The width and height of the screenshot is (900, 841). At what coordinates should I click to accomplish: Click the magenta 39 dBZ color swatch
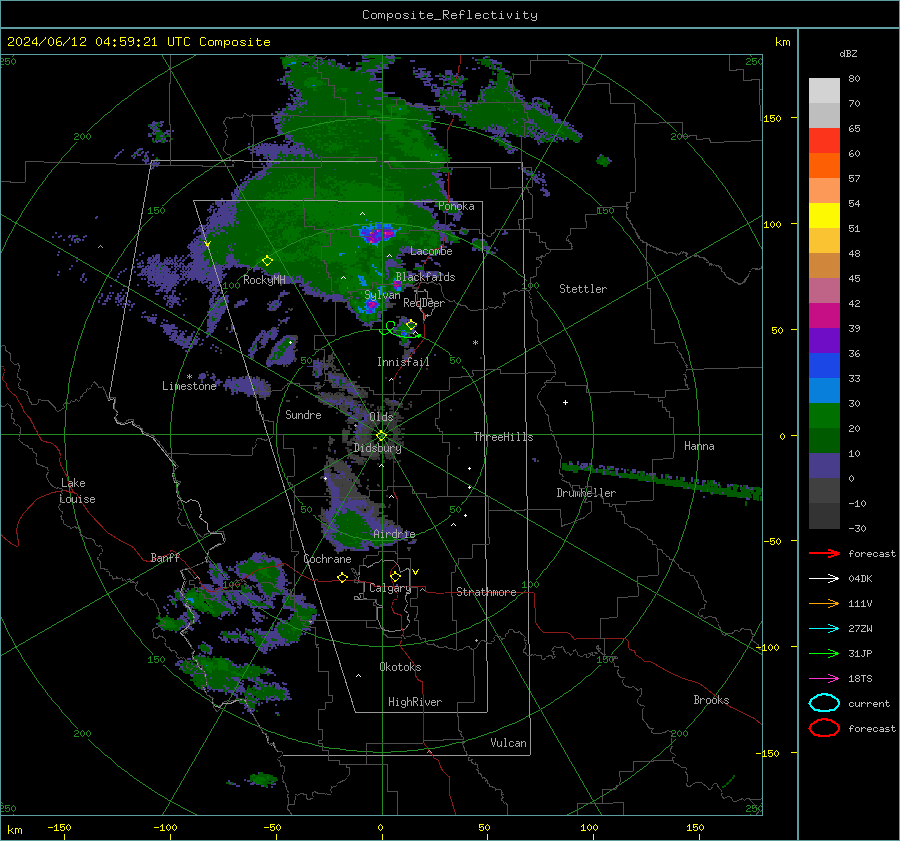coord(824,316)
